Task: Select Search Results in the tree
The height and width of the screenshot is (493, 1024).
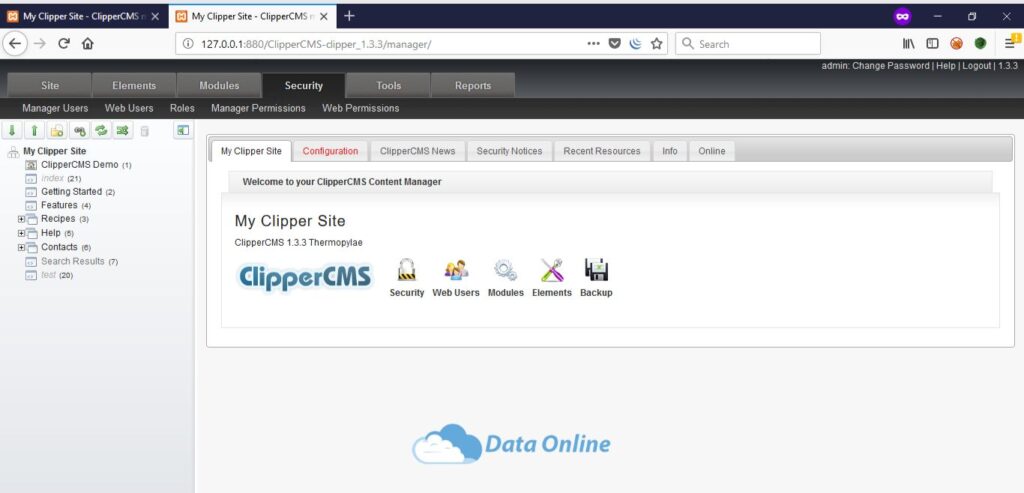Action: pyautogui.click(x=72, y=261)
